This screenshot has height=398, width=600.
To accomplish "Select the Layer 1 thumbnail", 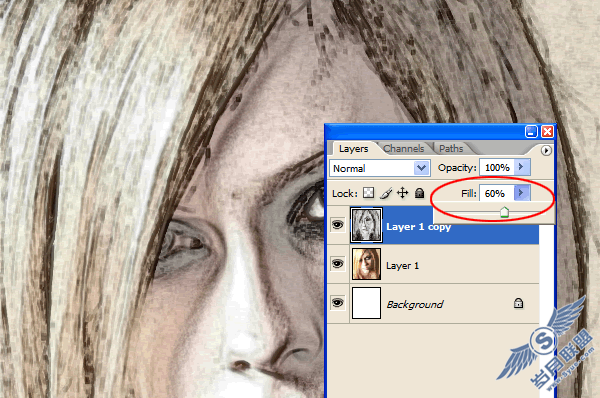I will pyautogui.click(x=366, y=264).
